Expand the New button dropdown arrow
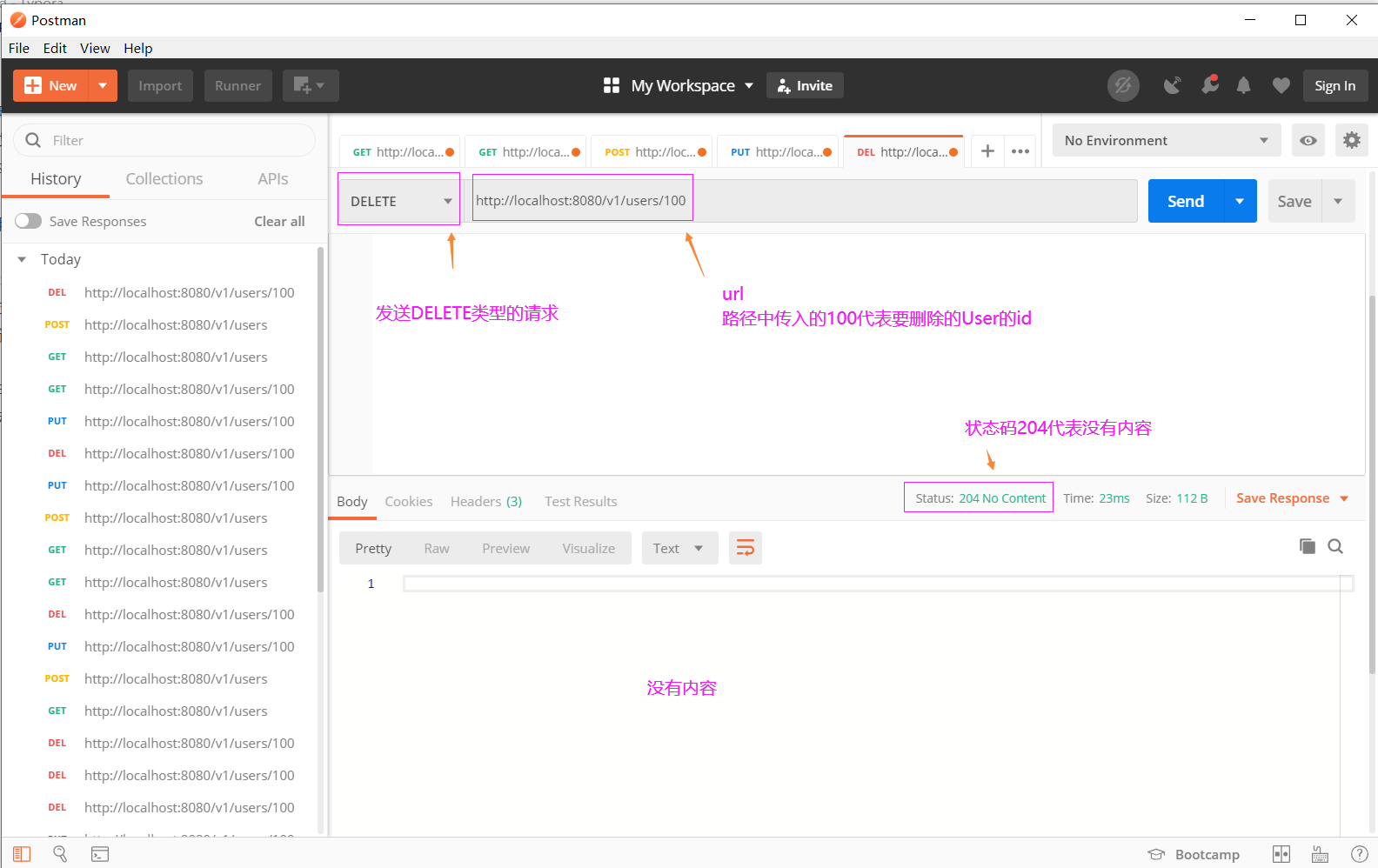The image size is (1378, 868). click(103, 85)
